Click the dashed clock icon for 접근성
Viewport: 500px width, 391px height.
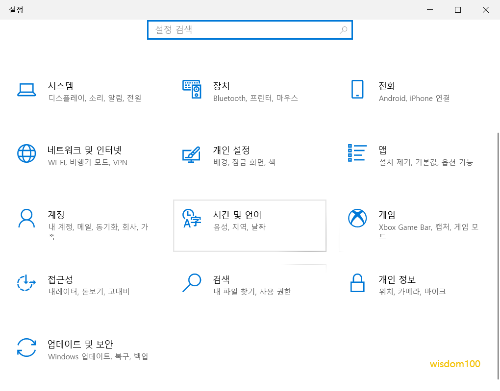point(26,283)
